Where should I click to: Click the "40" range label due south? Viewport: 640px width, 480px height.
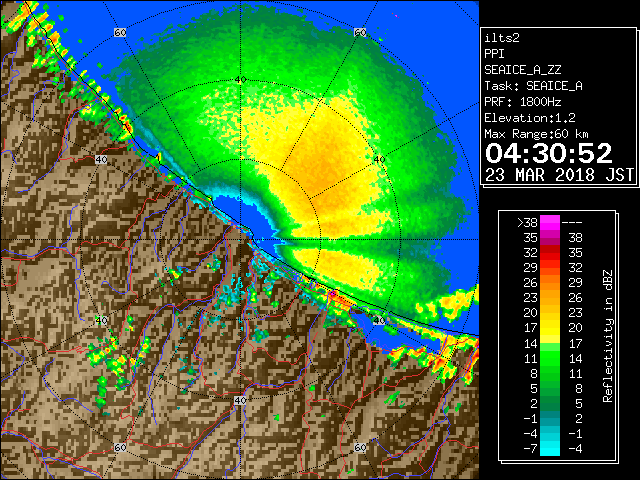(x=240, y=400)
